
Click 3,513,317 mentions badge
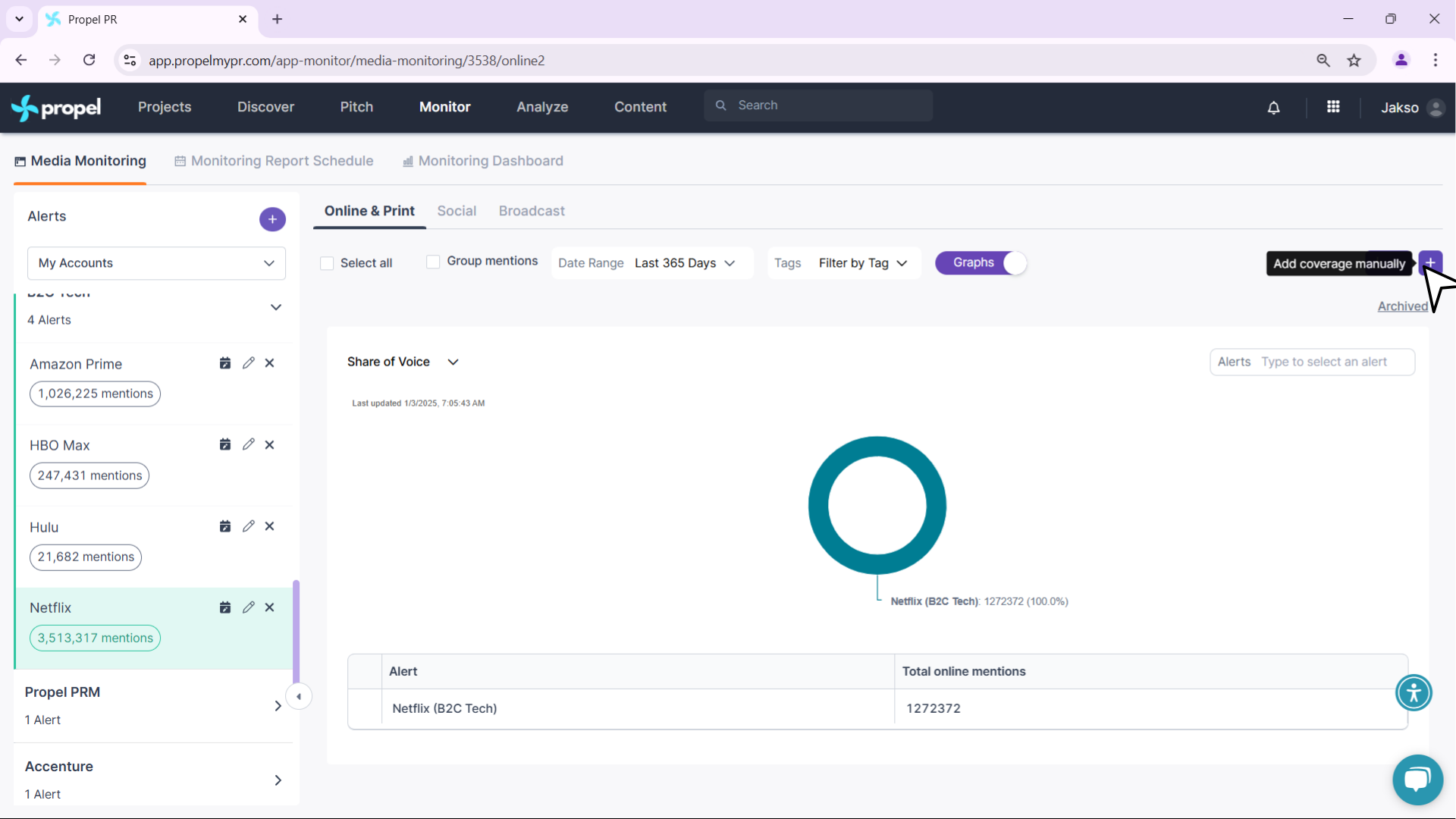95,638
